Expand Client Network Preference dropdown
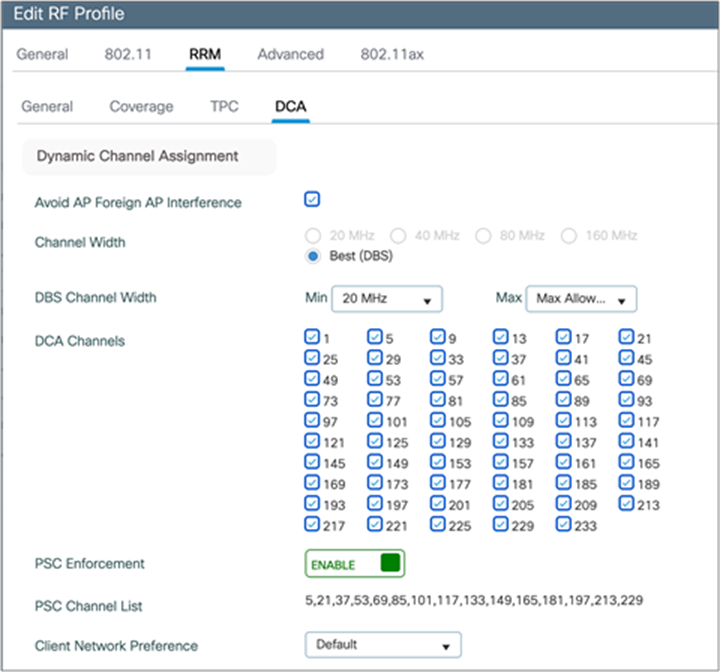Viewport: 720px width, 672px height. 383,645
